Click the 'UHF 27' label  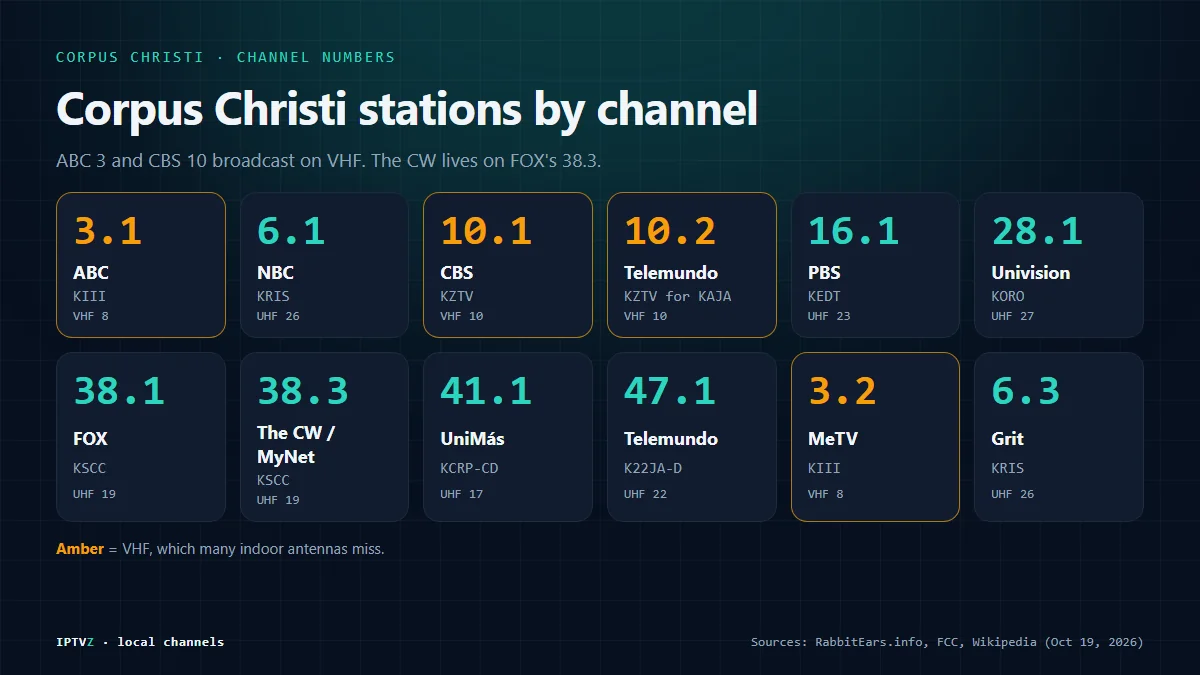pyautogui.click(x=1013, y=316)
